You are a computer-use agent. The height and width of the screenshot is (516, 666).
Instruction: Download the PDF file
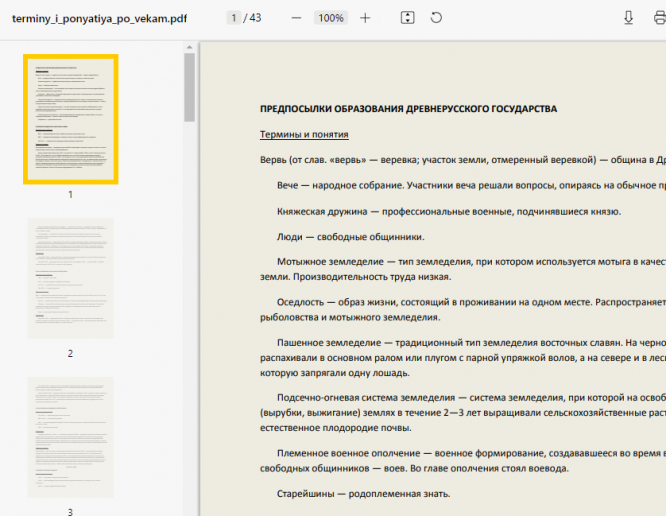[x=629, y=18]
